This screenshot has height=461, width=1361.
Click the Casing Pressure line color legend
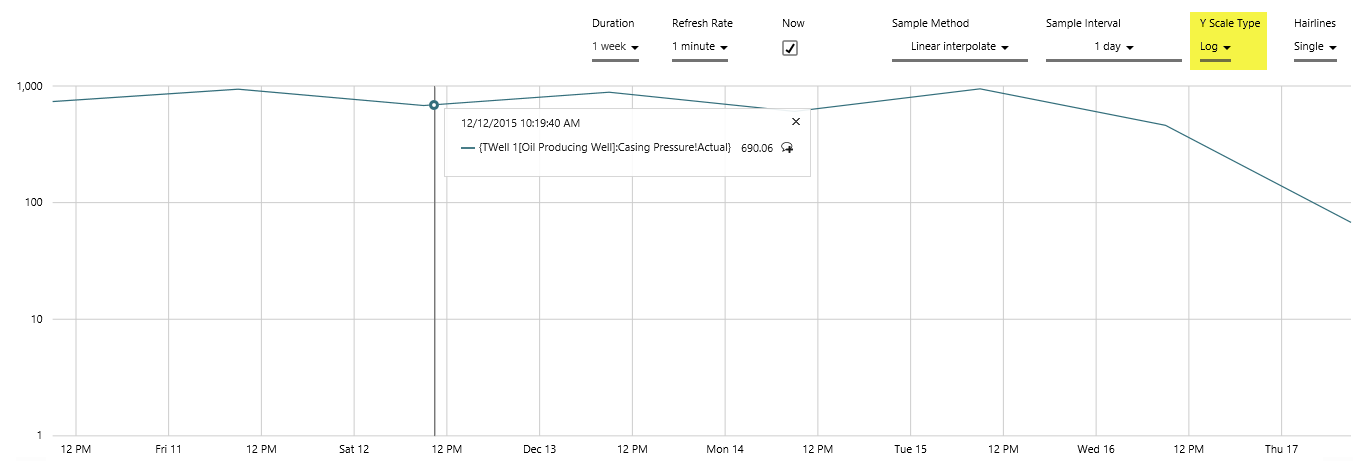point(468,148)
